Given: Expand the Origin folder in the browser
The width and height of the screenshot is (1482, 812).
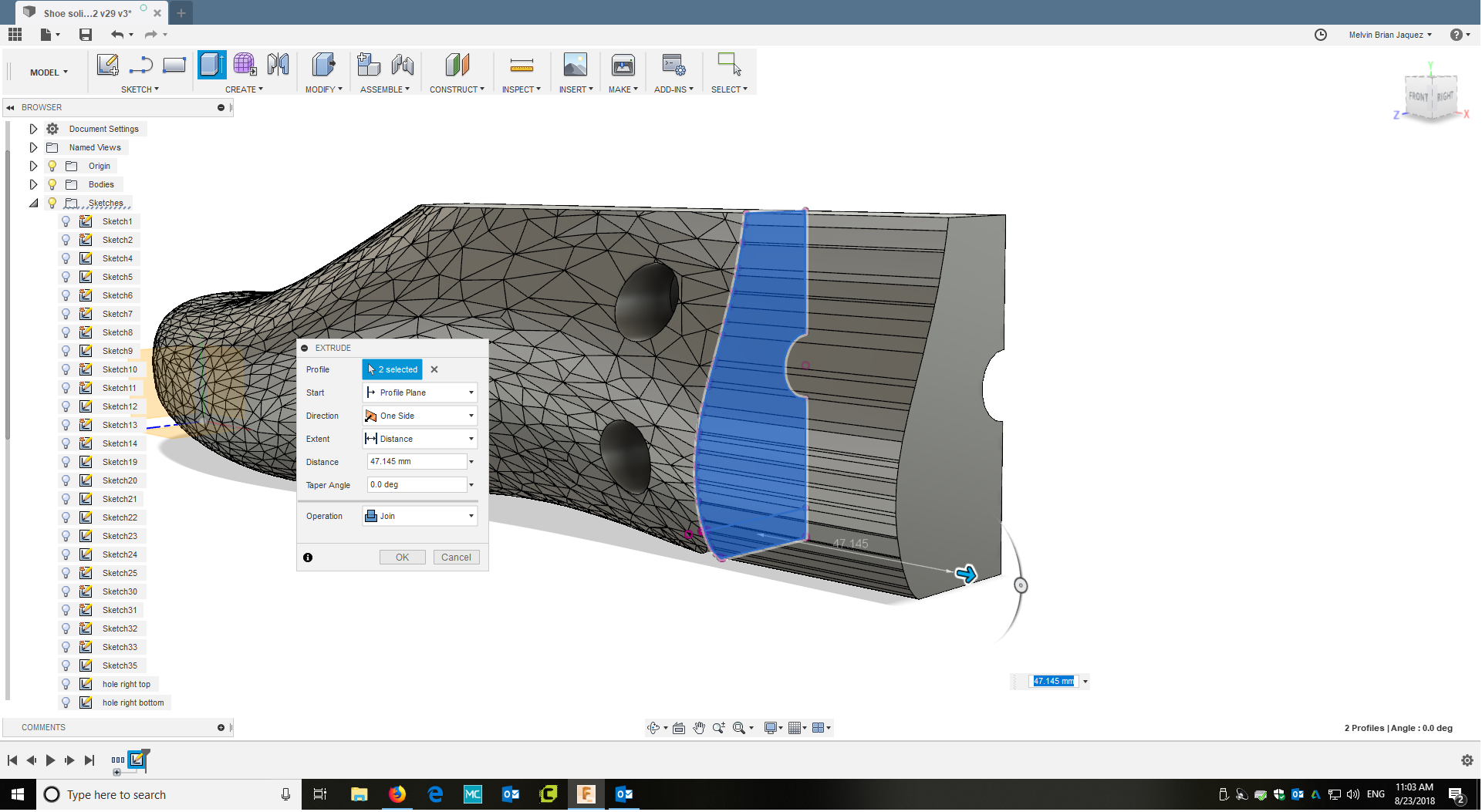Looking at the screenshot, I should click(x=33, y=166).
